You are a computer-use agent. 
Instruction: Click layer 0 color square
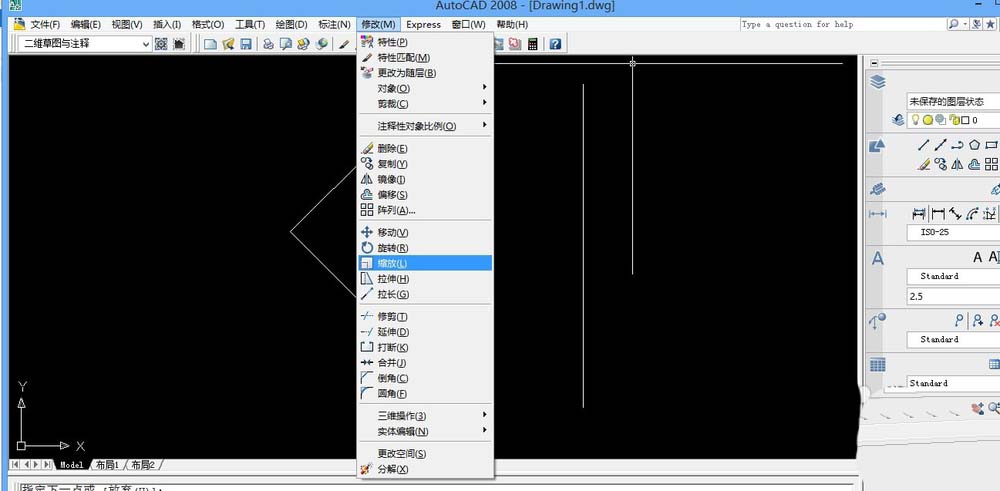pyautogui.click(x=966, y=120)
